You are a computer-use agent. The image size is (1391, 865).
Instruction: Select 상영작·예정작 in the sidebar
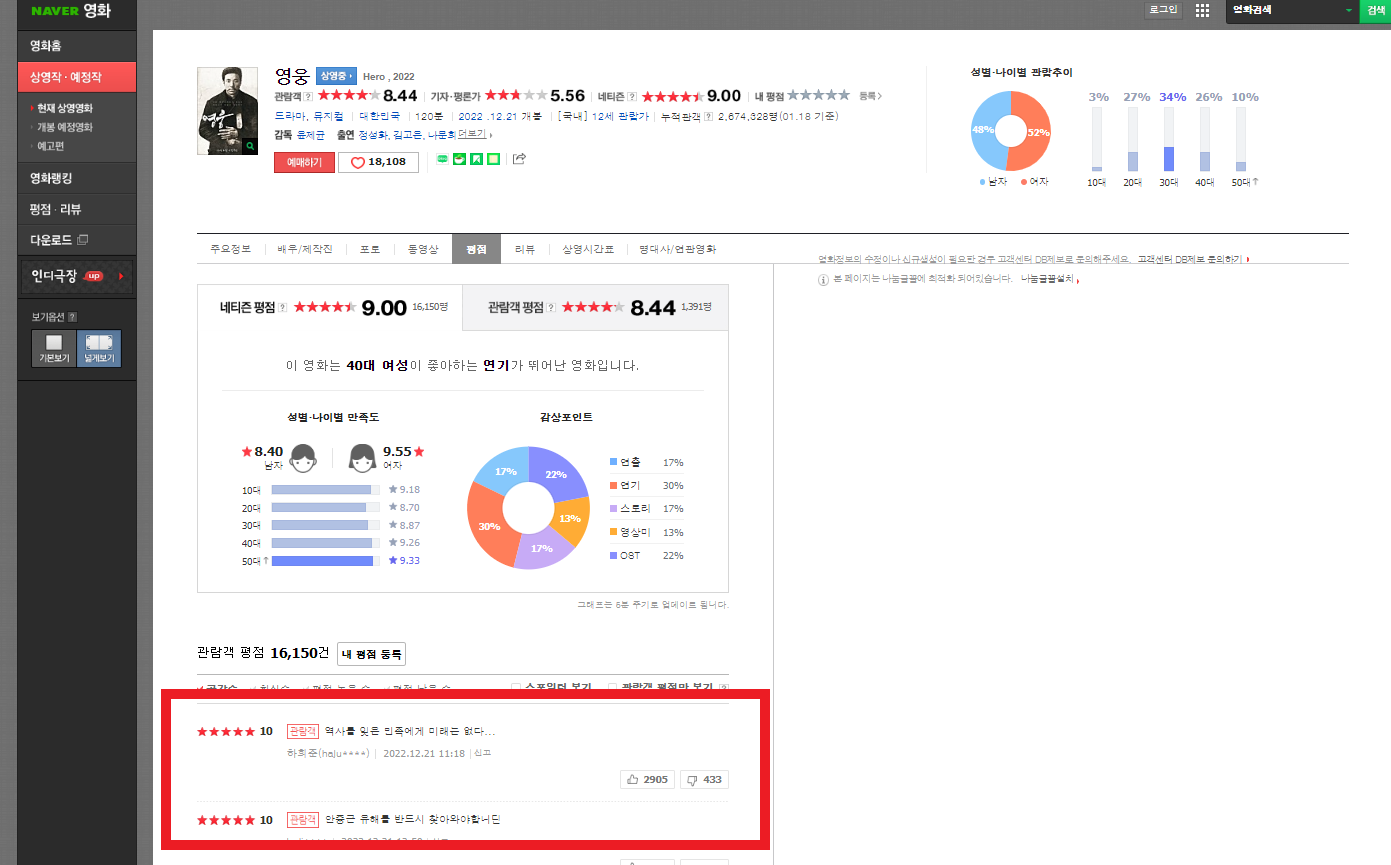click(x=76, y=77)
